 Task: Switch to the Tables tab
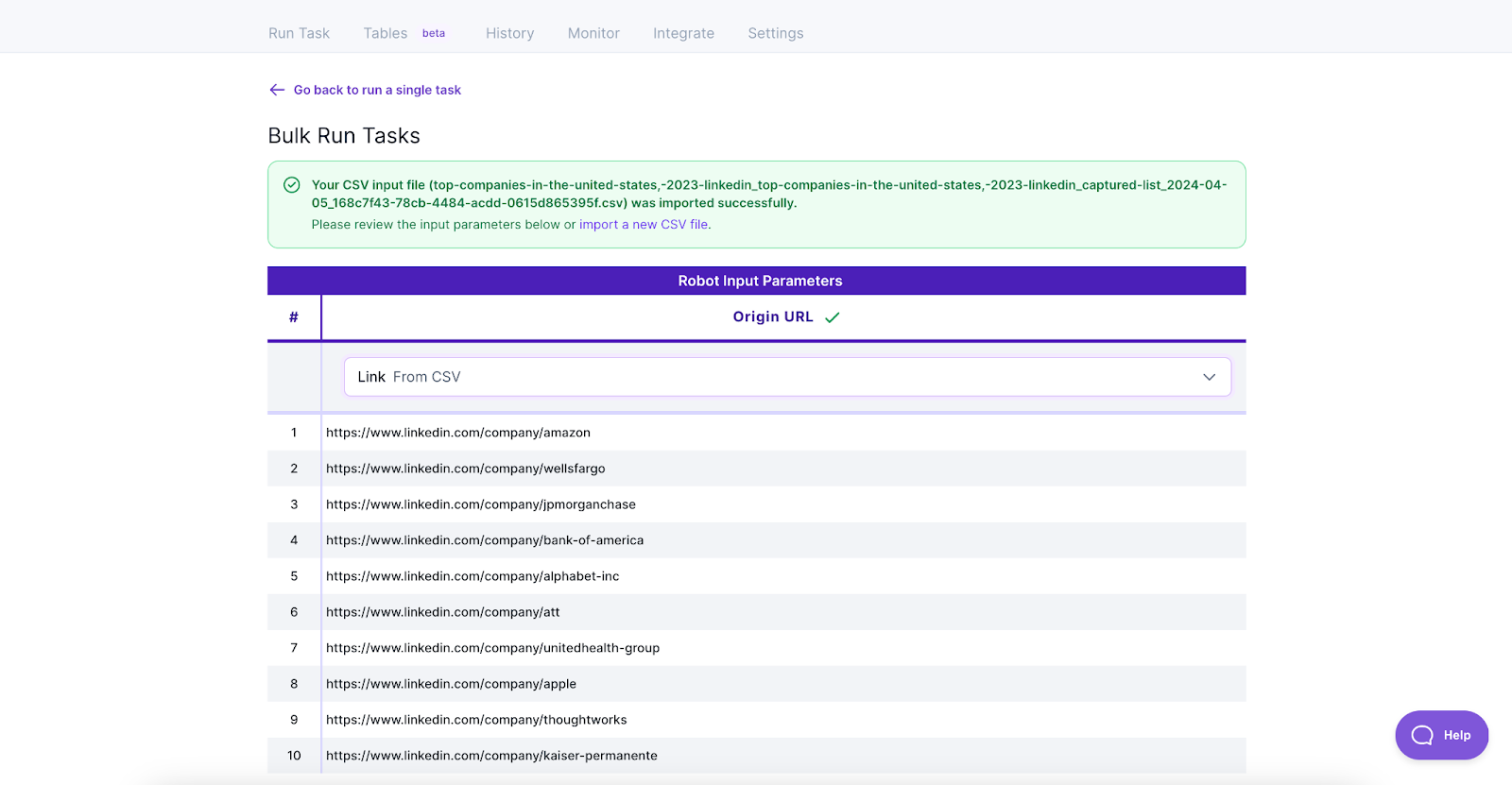(386, 33)
